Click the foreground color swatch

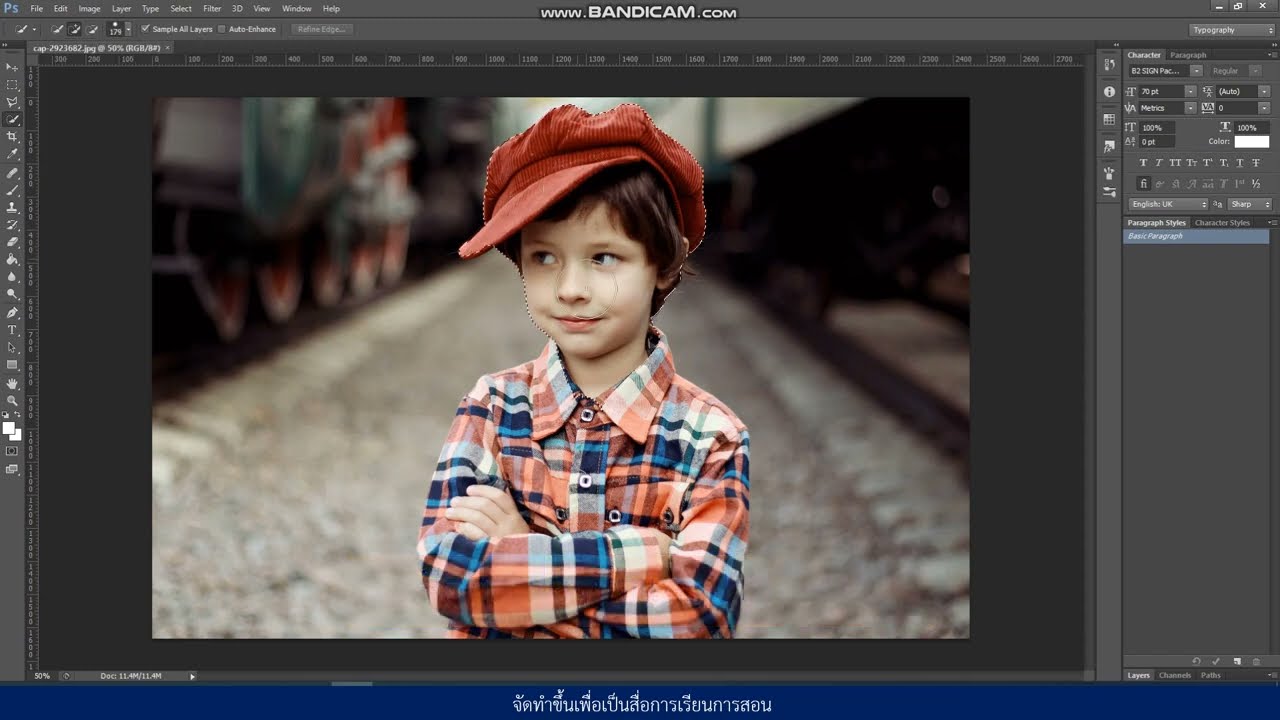[8, 428]
